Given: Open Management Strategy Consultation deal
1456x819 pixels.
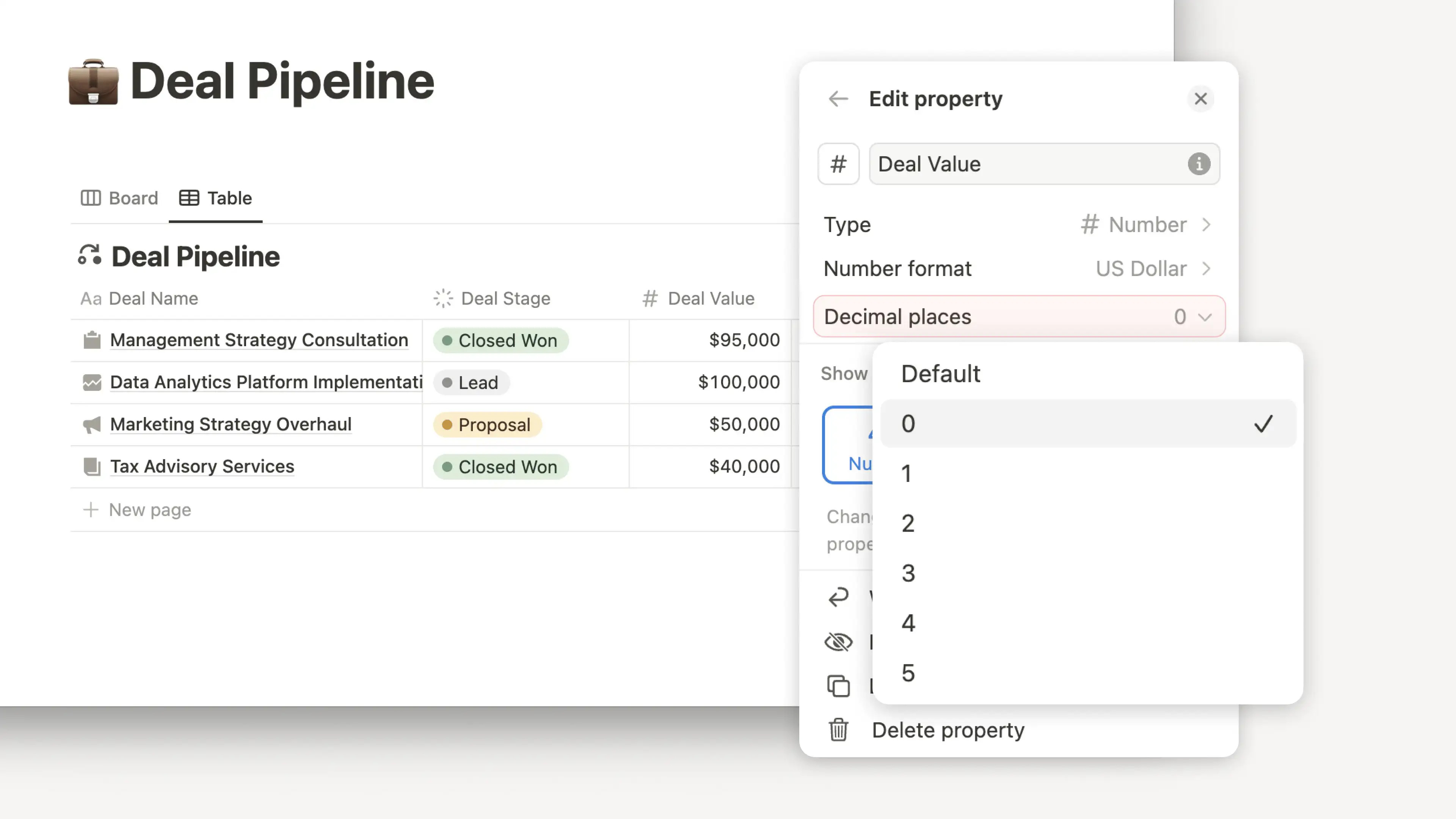Looking at the screenshot, I should (259, 340).
